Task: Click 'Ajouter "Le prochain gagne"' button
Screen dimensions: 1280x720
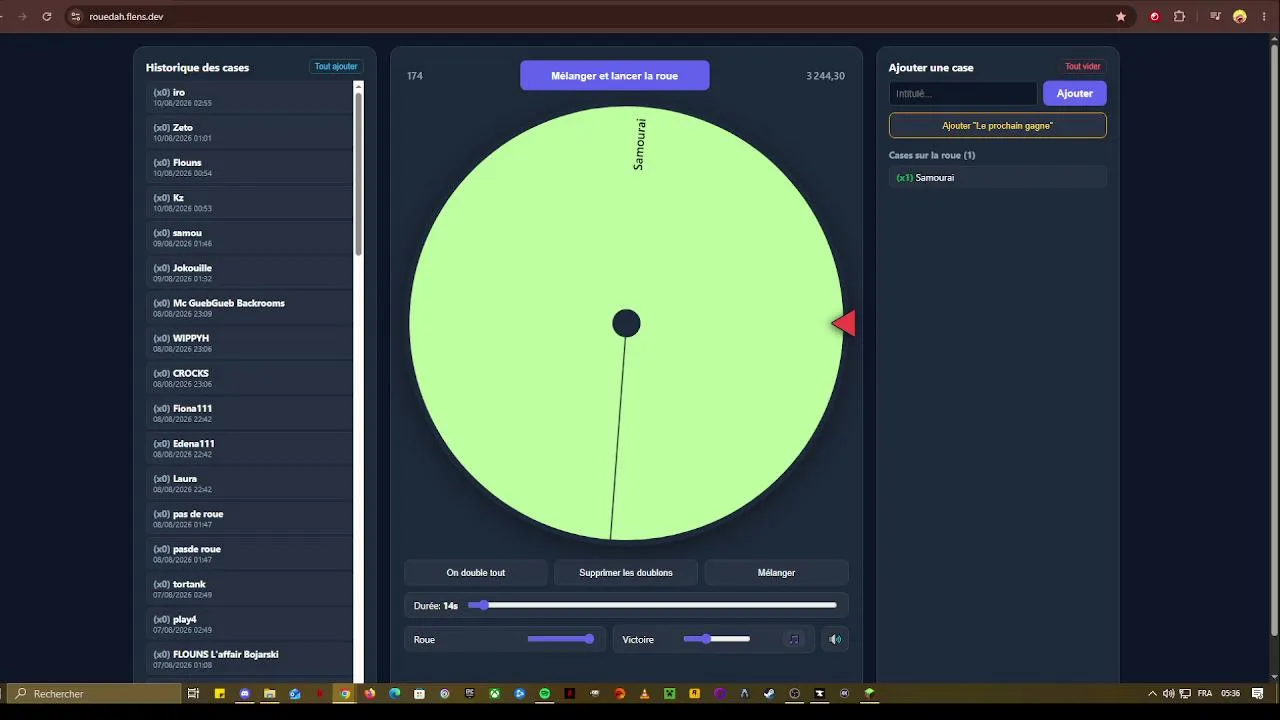Action: coord(998,125)
